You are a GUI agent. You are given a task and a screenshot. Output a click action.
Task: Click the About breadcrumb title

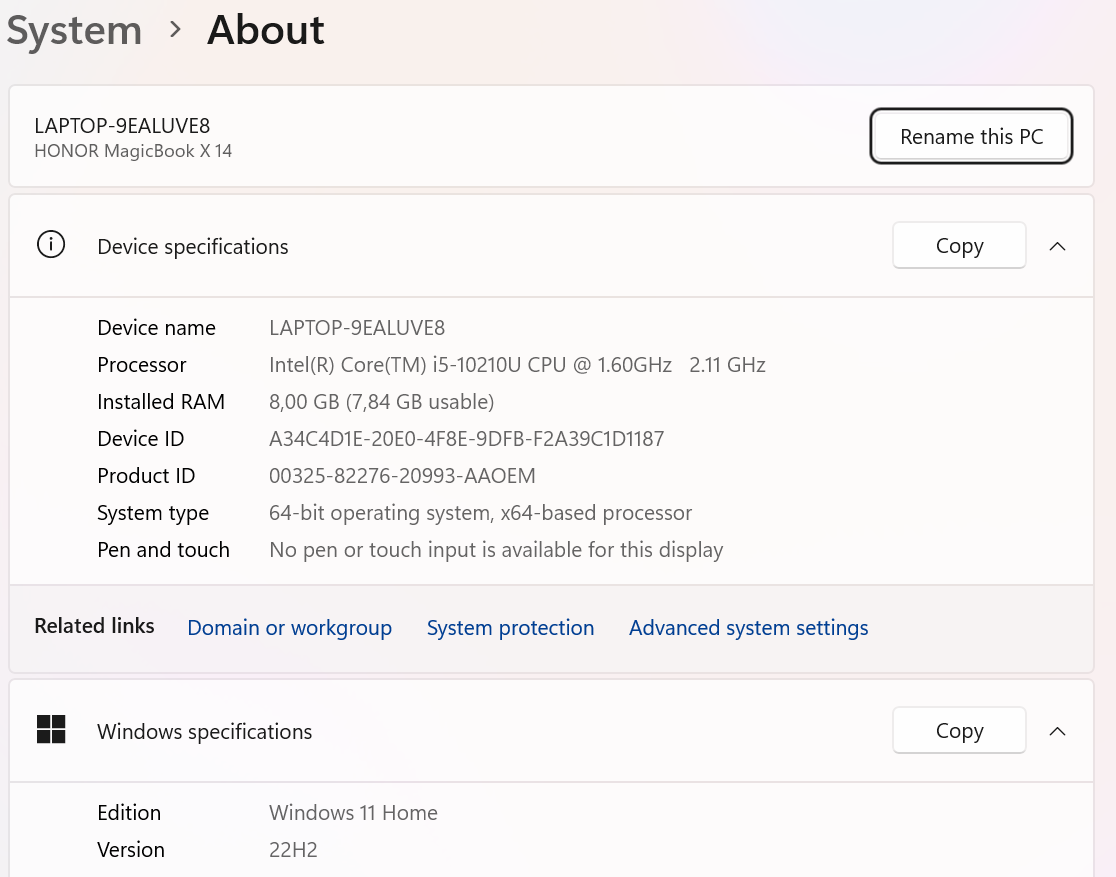pyautogui.click(x=265, y=30)
